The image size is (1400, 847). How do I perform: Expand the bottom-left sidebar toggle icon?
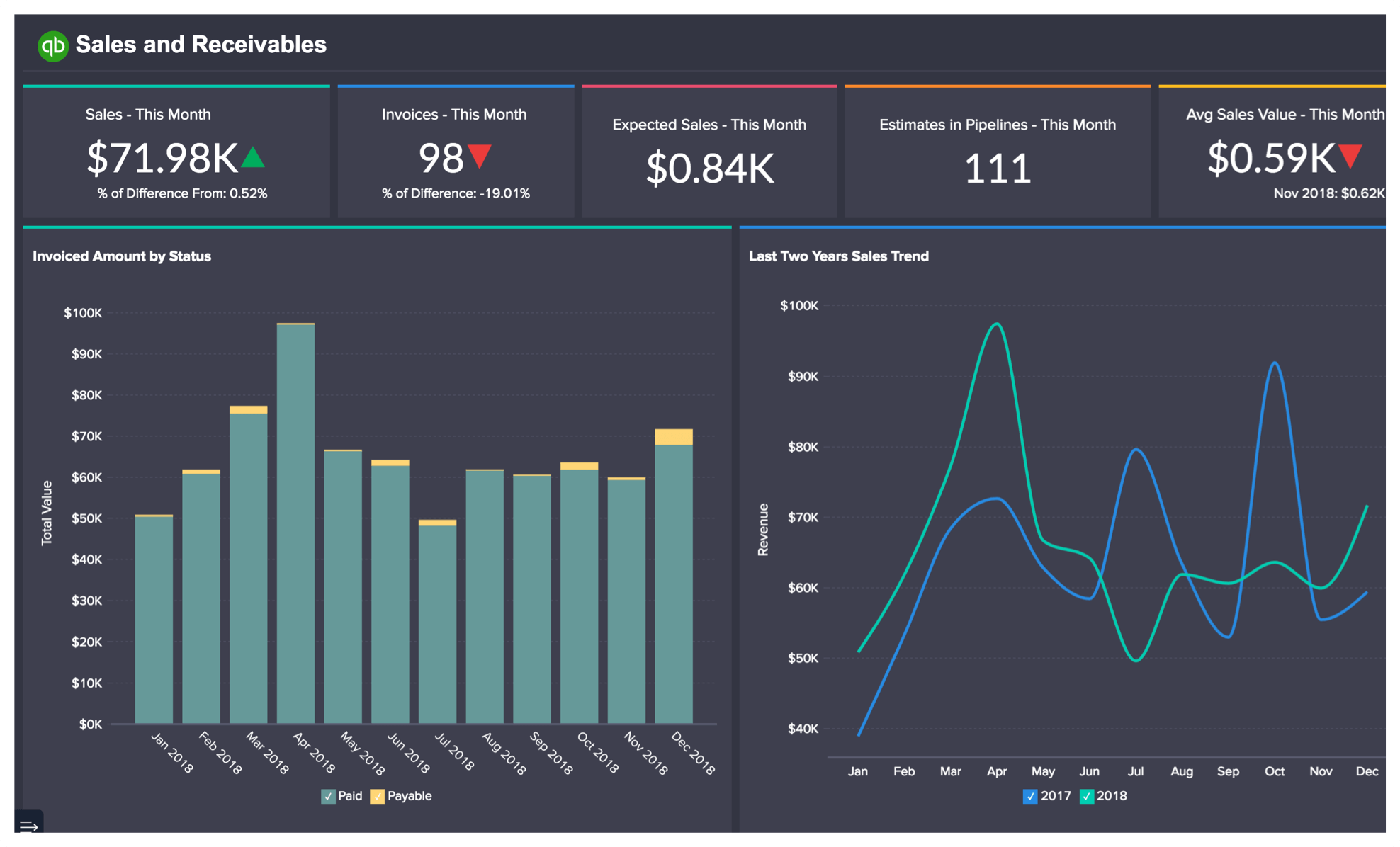coord(28,825)
